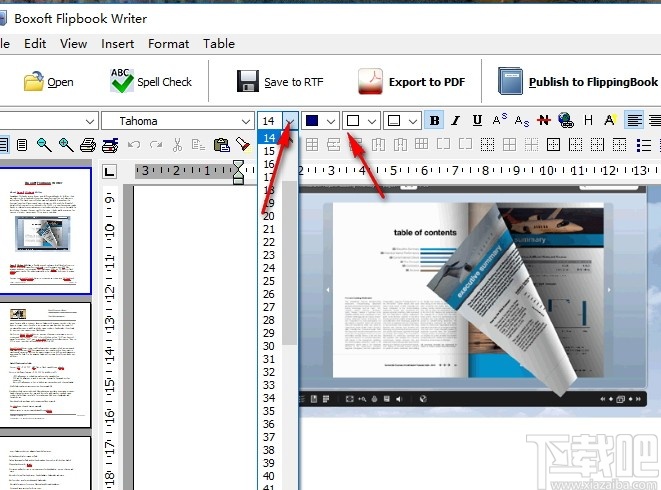
Task: Expand the background color dropdown arrow
Action: (372, 121)
